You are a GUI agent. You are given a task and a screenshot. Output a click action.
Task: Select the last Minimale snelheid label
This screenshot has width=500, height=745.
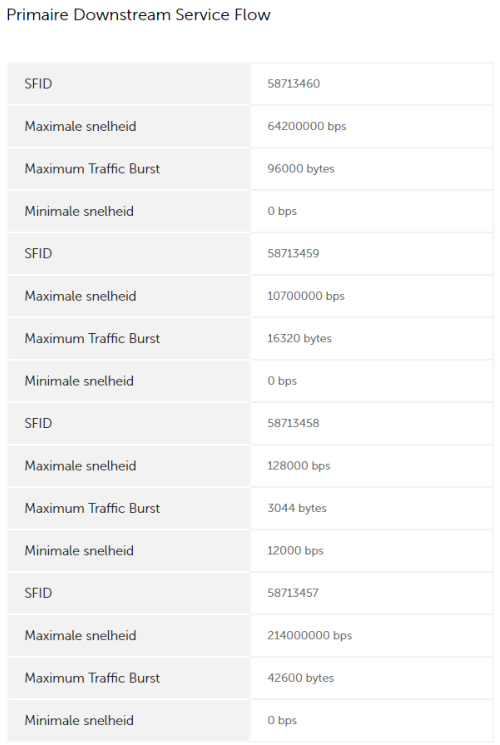click(x=79, y=720)
